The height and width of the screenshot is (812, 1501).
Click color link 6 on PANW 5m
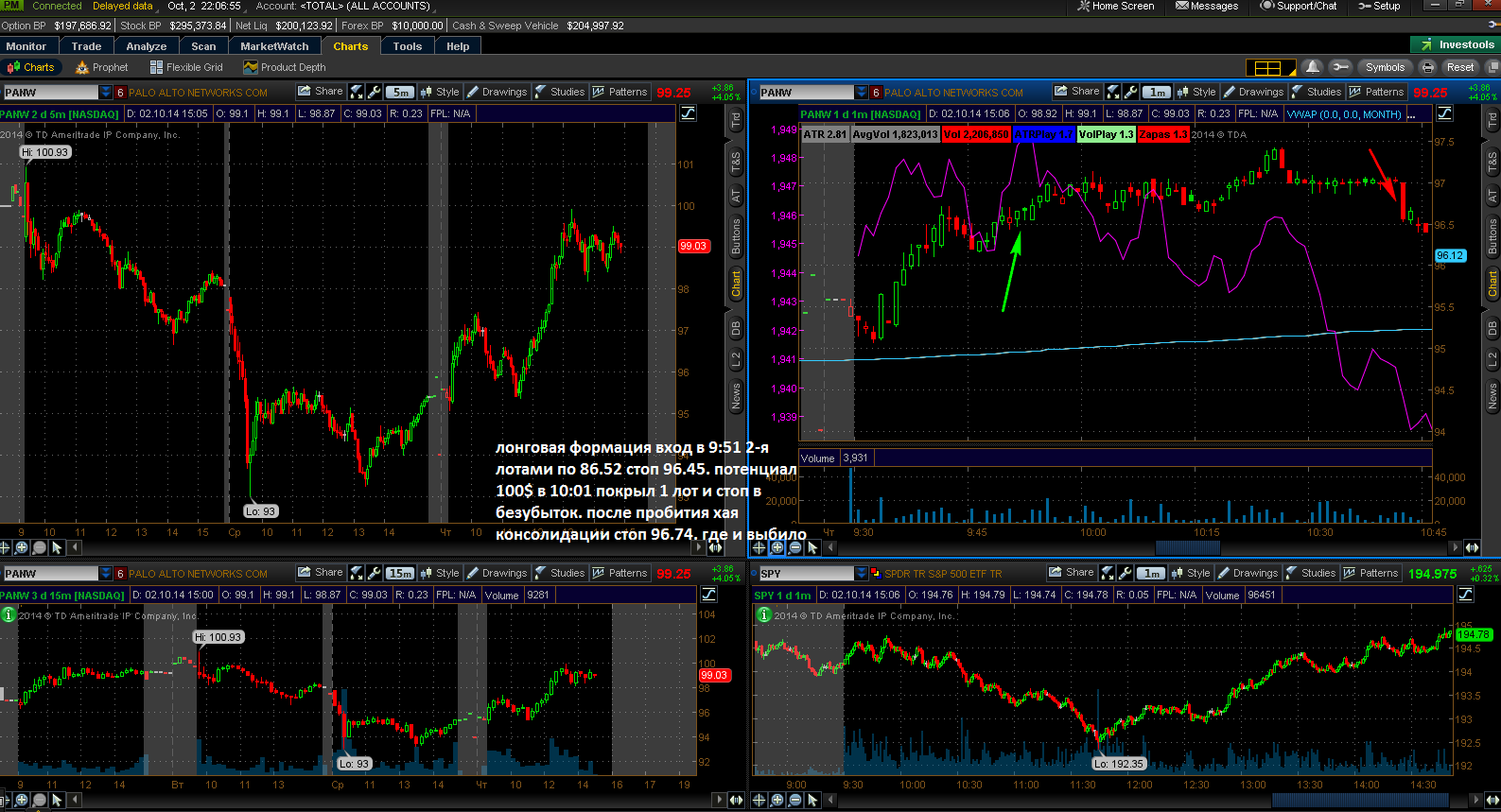120,92
